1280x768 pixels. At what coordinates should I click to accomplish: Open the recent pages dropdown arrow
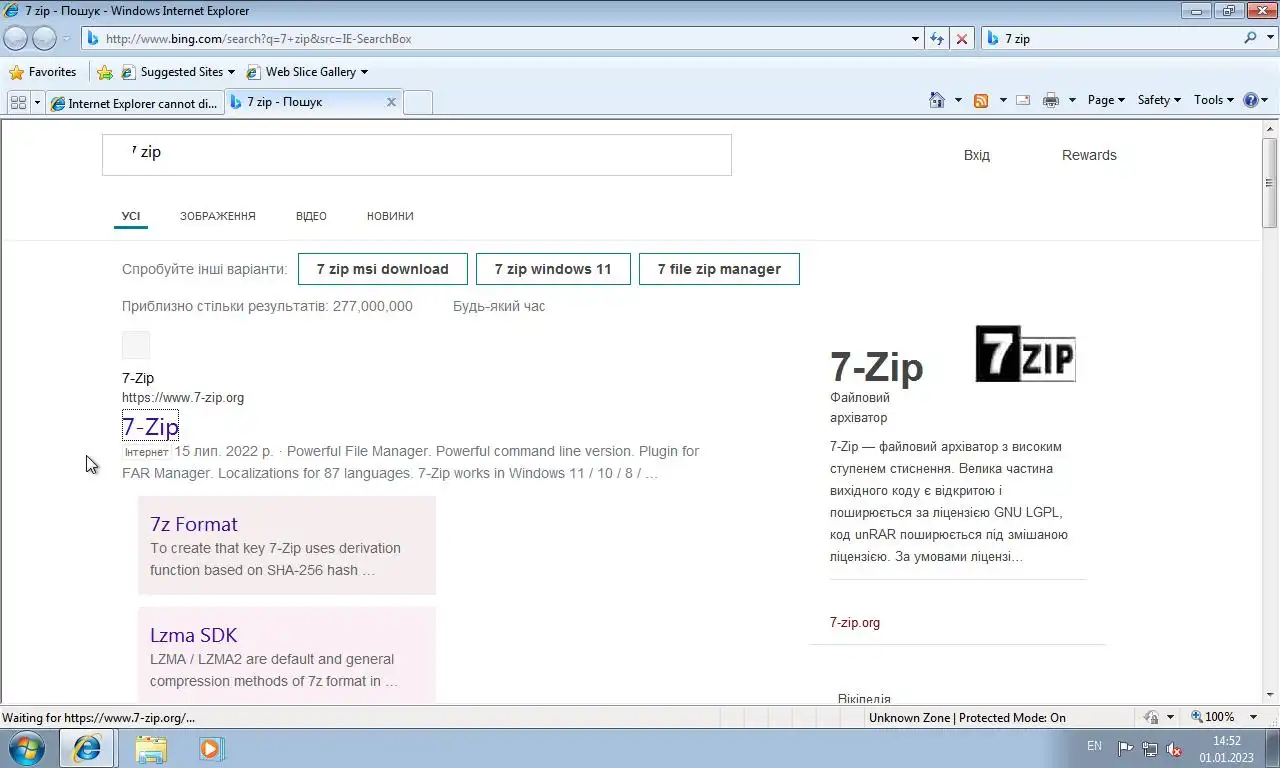point(66,39)
